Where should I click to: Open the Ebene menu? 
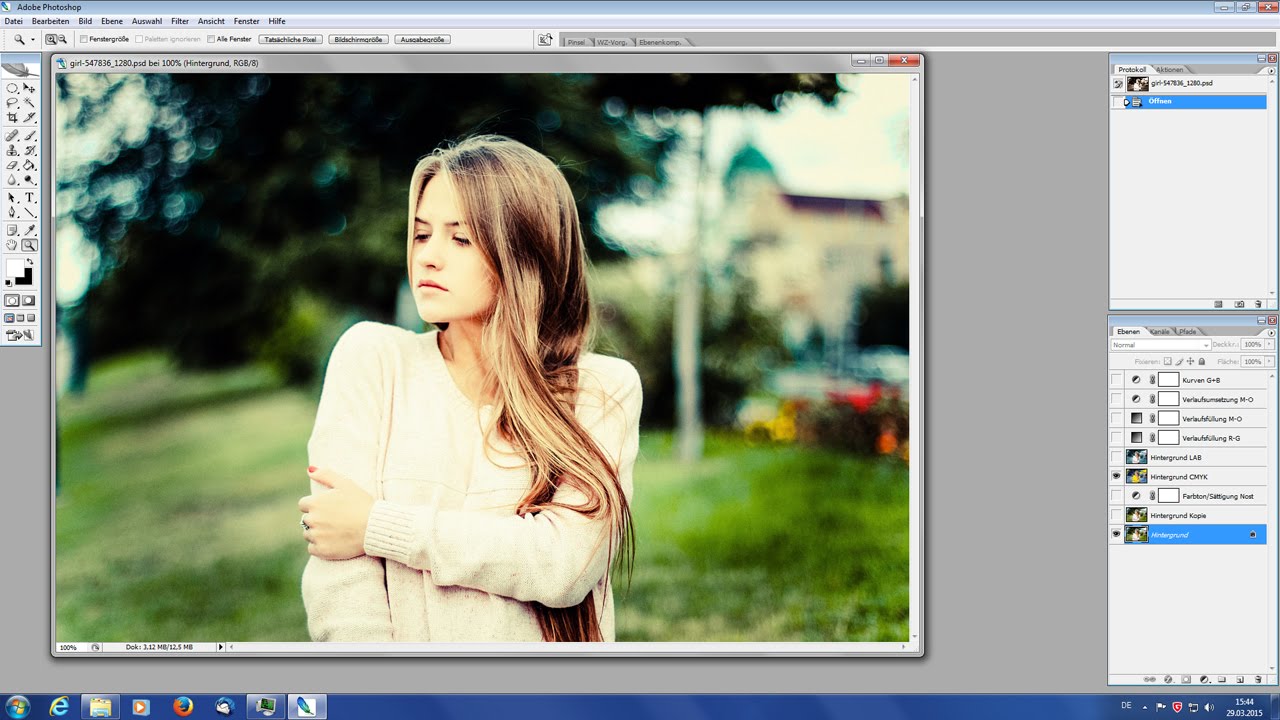click(112, 21)
